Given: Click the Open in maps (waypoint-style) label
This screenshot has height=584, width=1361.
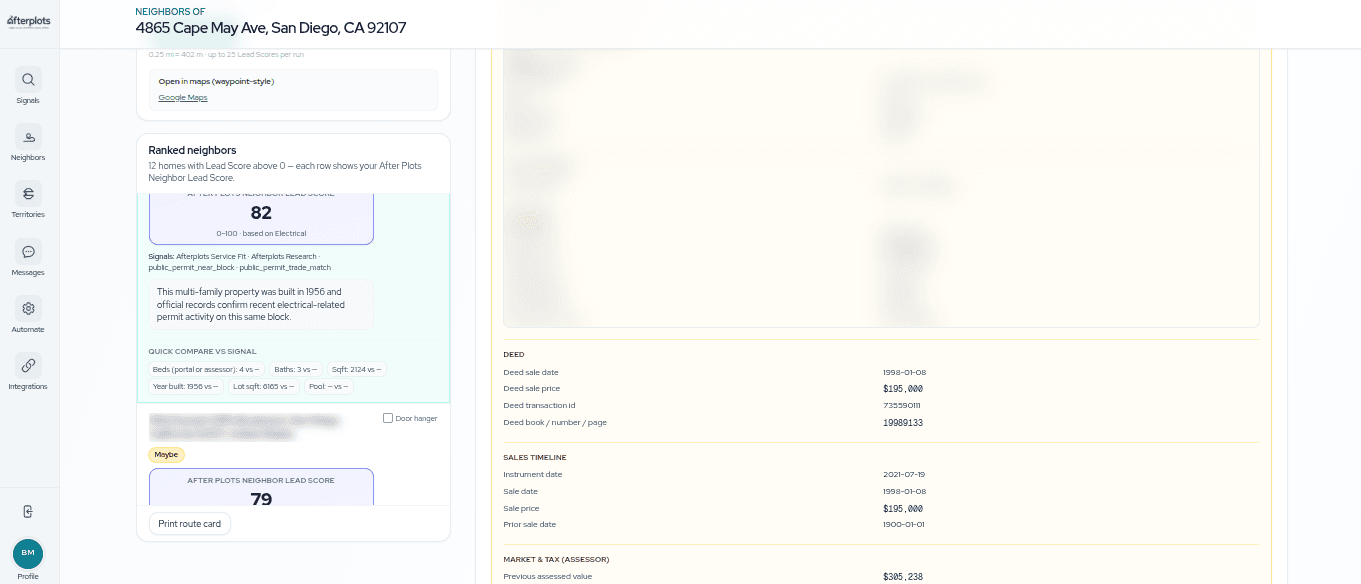Looking at the screenshot, I should coord(216,81).
